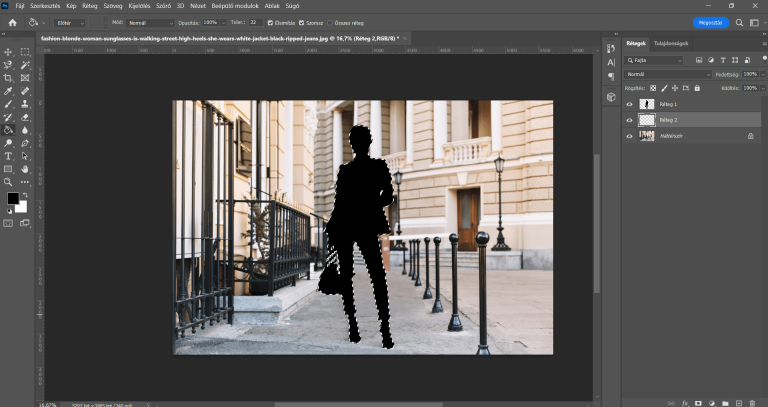Select the Pen tool
Screen dimensions: 768x407
coord(25,143)
